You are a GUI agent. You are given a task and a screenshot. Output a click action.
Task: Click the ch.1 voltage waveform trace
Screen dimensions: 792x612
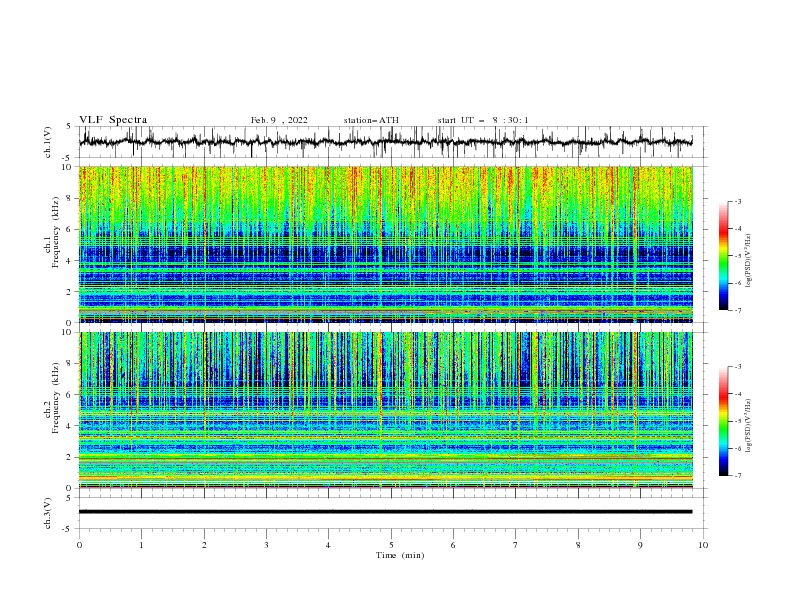click(x=385, y=142)
